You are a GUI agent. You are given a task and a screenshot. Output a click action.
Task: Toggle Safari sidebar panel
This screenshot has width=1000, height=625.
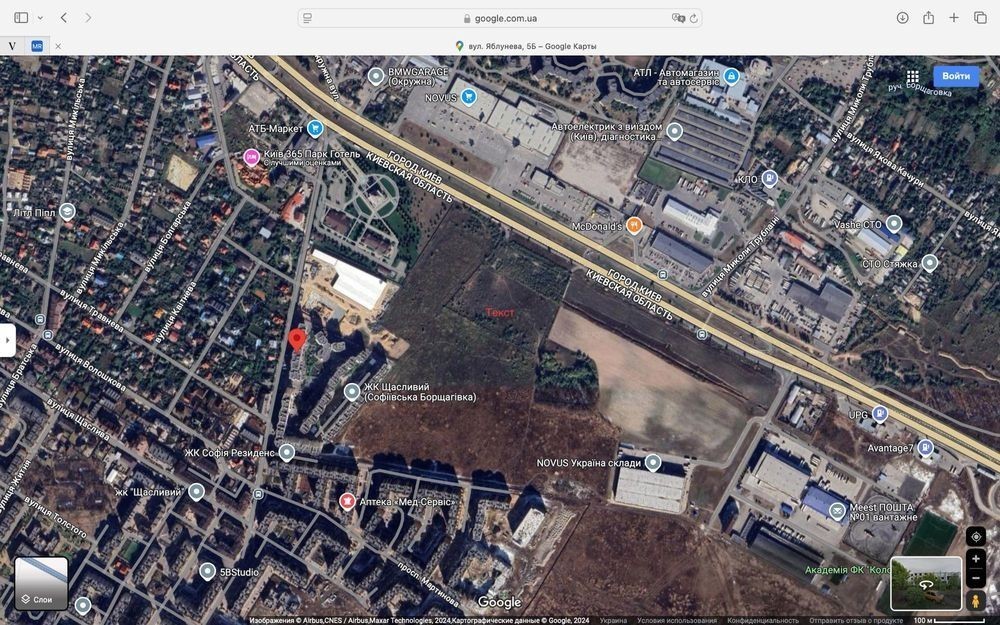[x=21, y=18]
